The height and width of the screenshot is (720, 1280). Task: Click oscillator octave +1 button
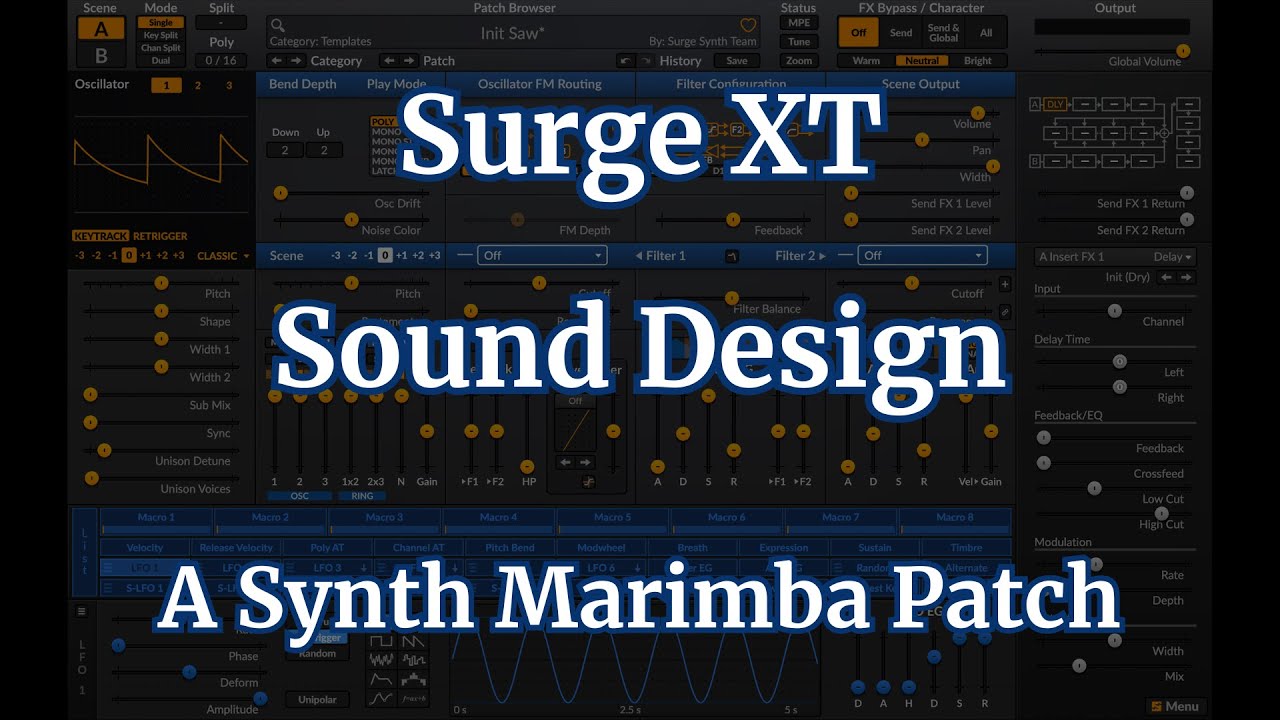tap(147, 256)
